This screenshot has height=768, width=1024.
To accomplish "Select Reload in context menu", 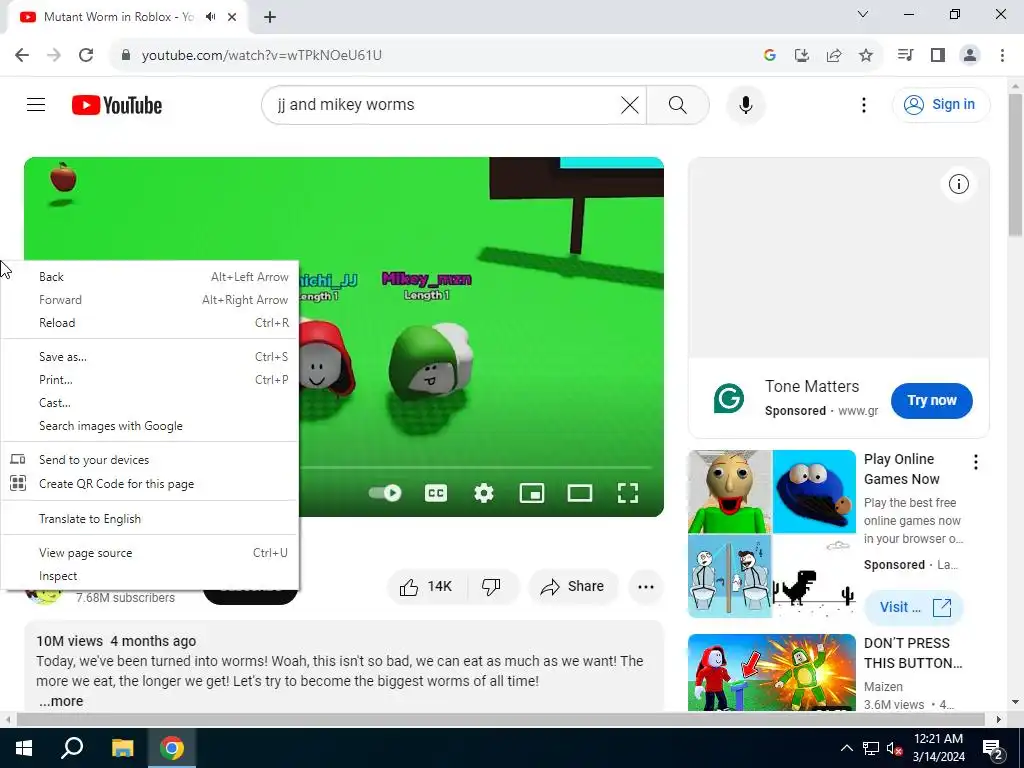I will point(150,323).
